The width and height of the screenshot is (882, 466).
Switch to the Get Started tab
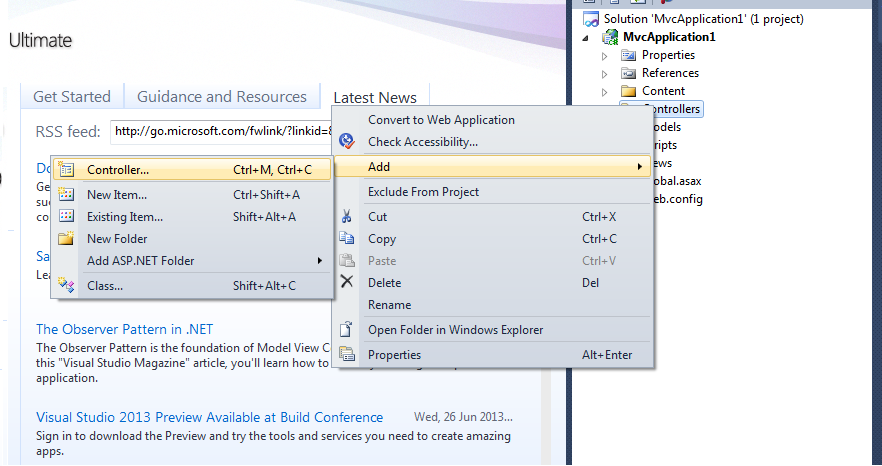(72, 96)
